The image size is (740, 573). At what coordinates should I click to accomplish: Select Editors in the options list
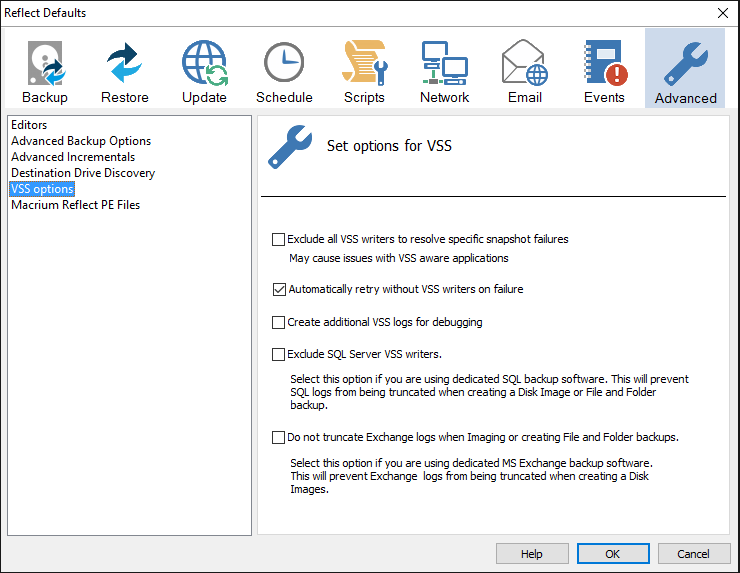[30, 125]
